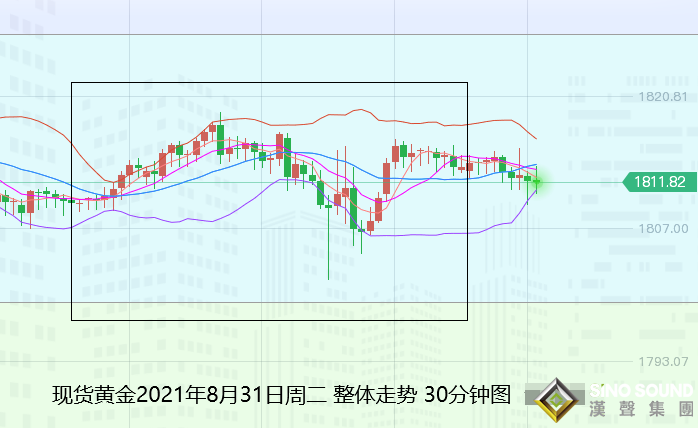Image resolution: width=698 pixels, height=428 pixels.
Task: Click the red upper band's right end
Action: pyautogui.click(x=536, y=138)
